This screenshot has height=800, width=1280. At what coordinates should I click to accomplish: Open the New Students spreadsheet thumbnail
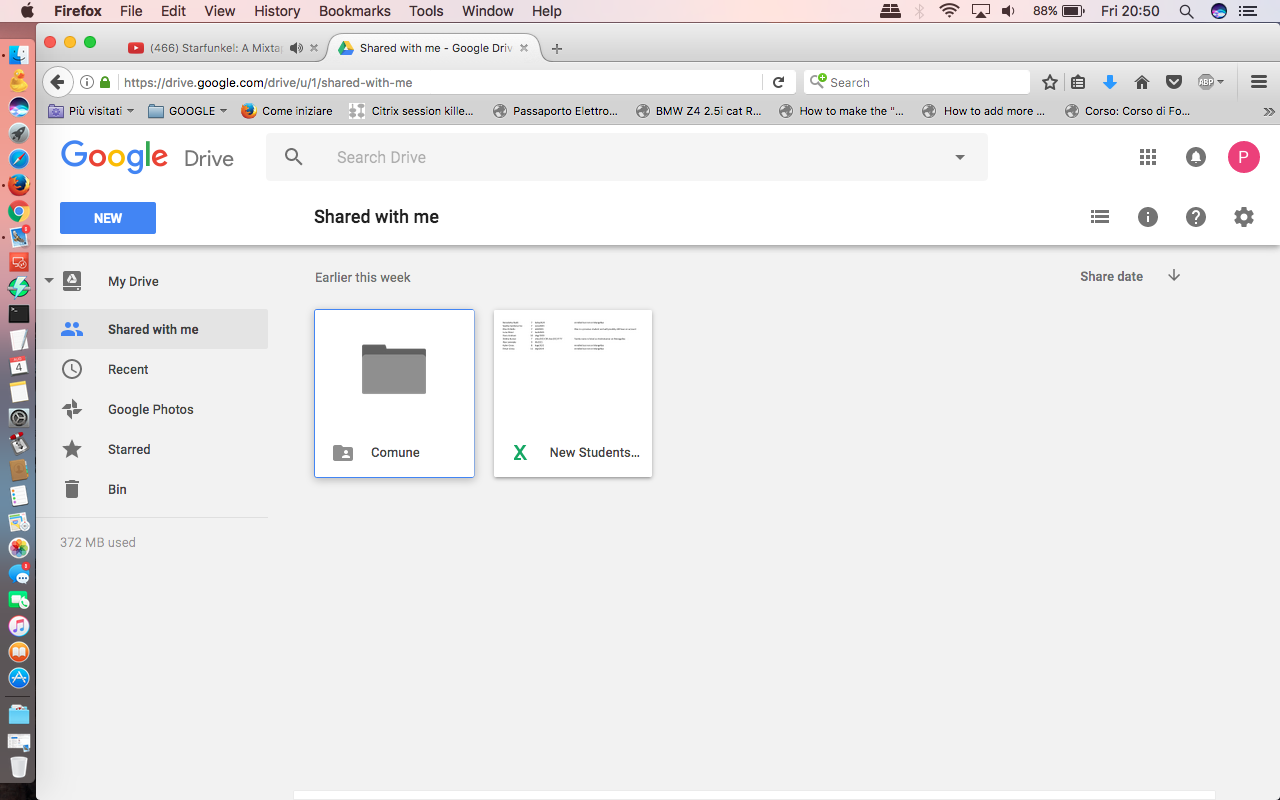573,393
